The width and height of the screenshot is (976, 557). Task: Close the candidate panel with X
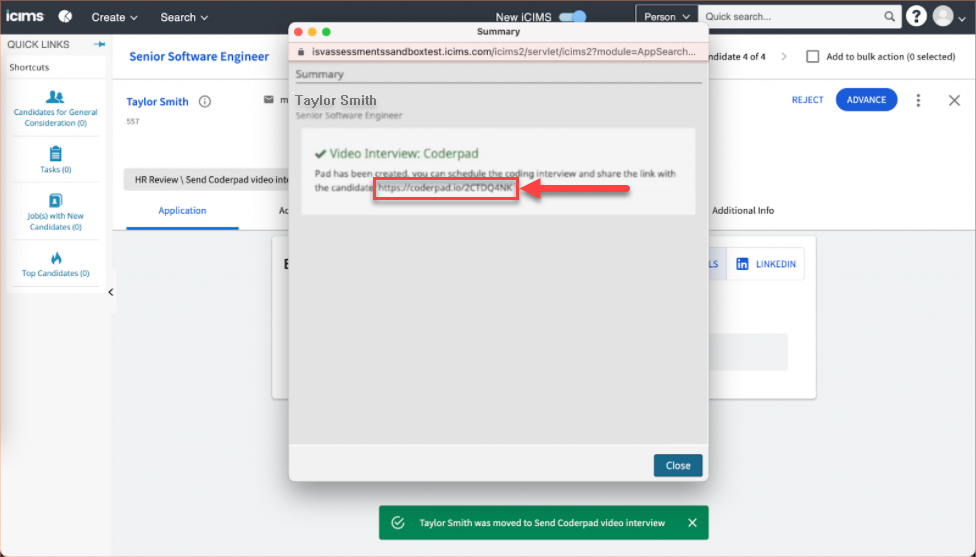[954, 100]
